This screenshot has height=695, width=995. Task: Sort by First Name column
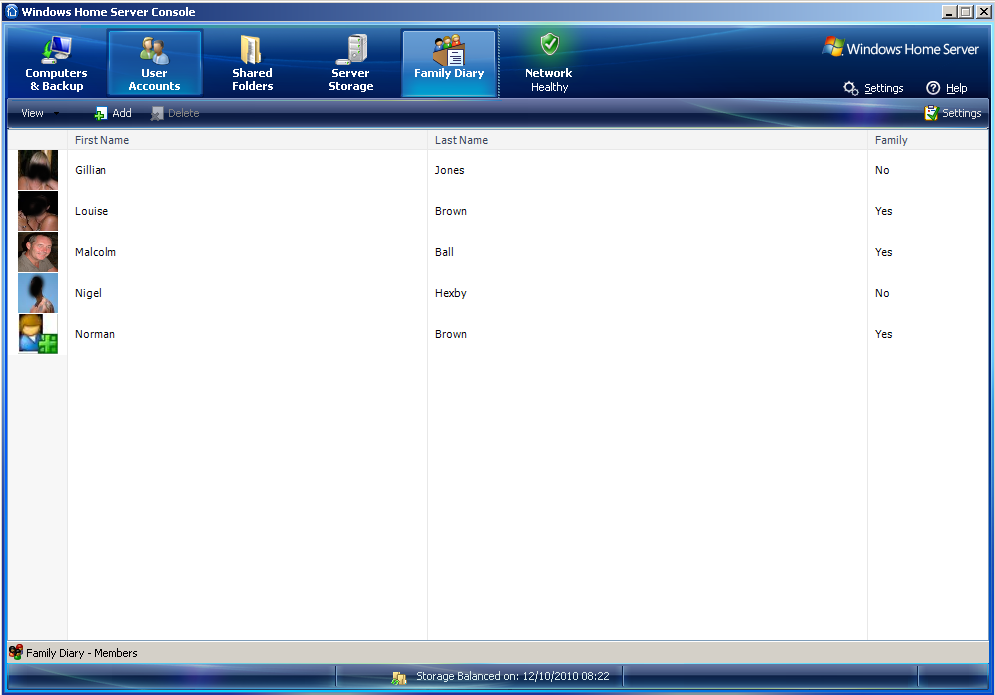(x=247, y=140)
